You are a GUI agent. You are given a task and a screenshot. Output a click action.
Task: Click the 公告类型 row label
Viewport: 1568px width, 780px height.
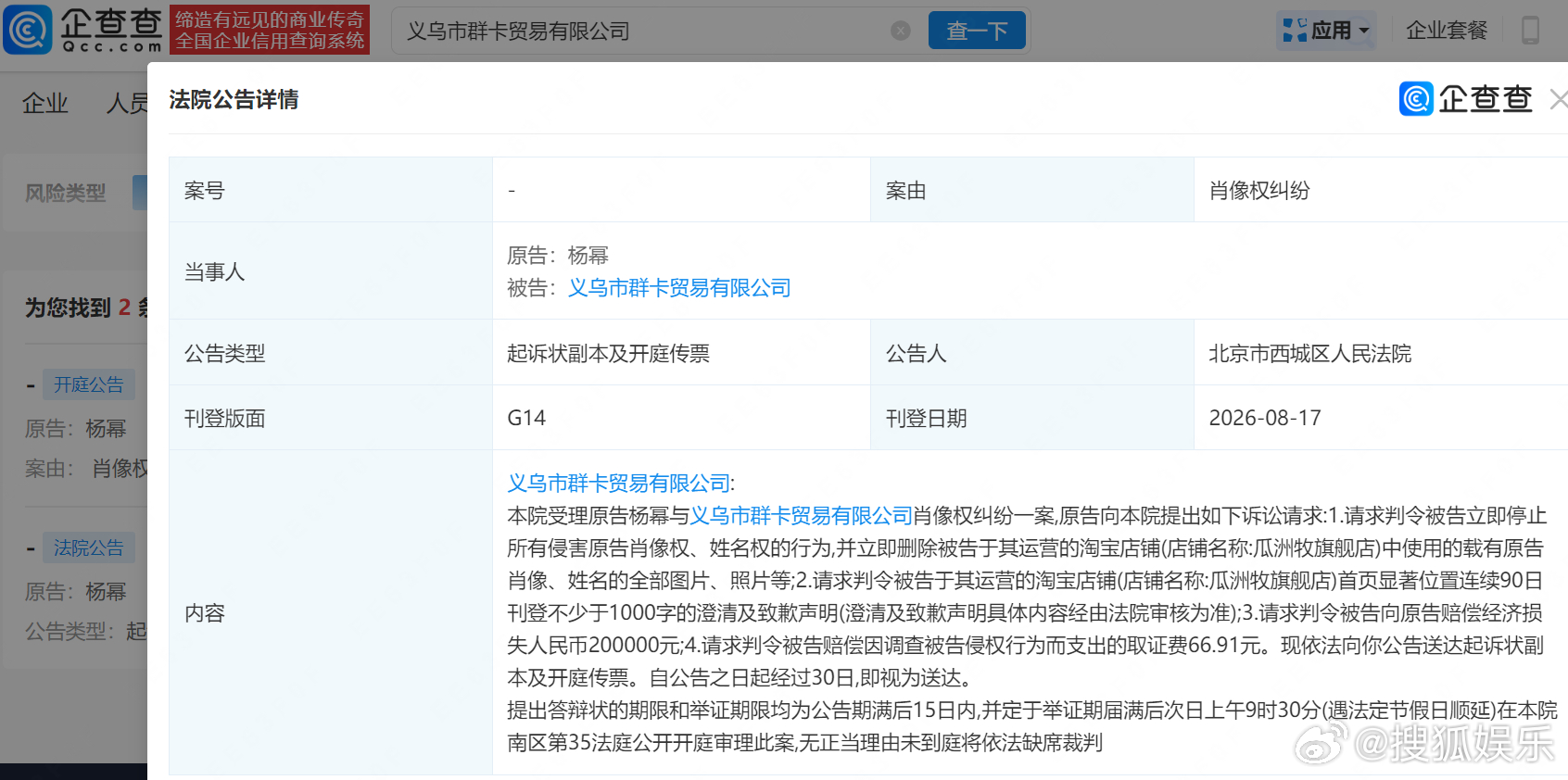click(225, 353)
